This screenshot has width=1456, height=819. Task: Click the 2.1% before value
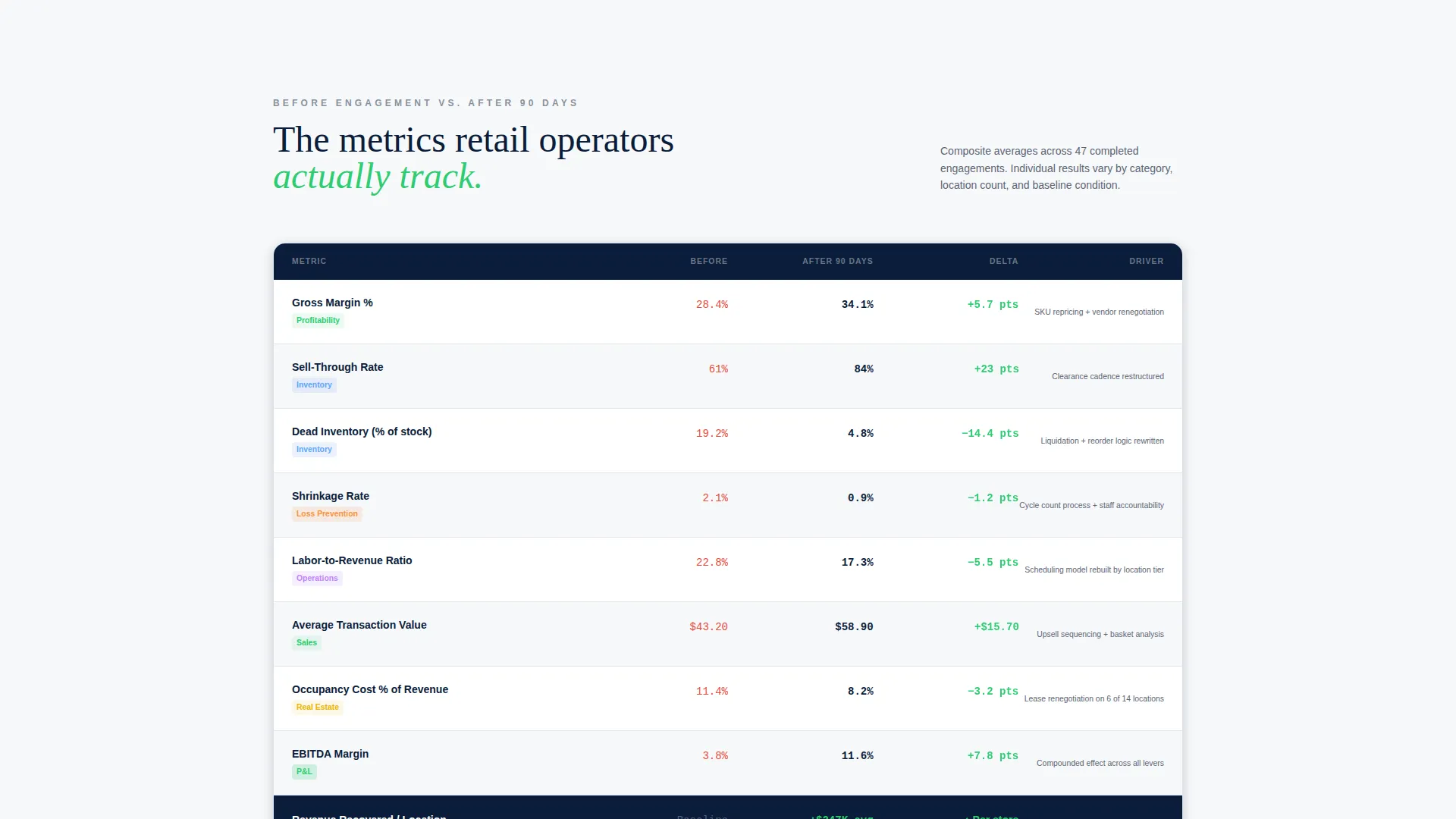pyautogui.click(x=714, y=498)
